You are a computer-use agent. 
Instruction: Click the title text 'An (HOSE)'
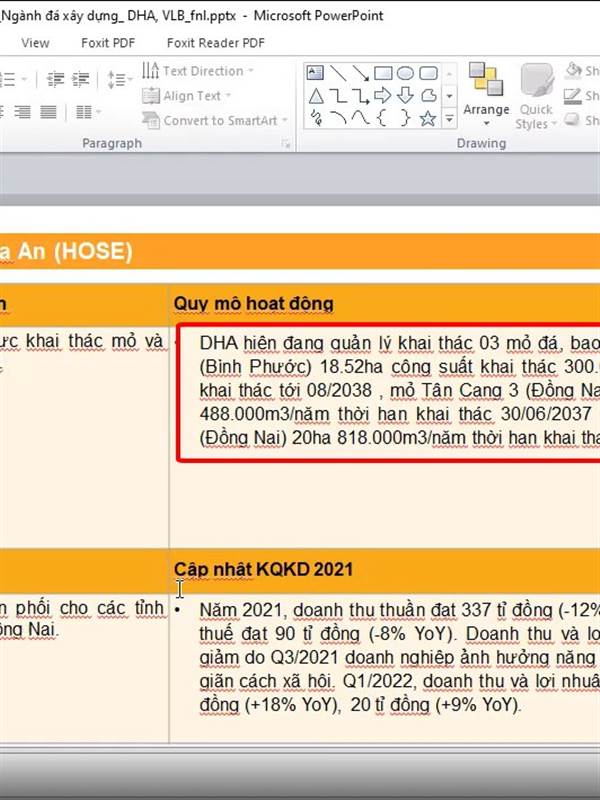[74, 252]
